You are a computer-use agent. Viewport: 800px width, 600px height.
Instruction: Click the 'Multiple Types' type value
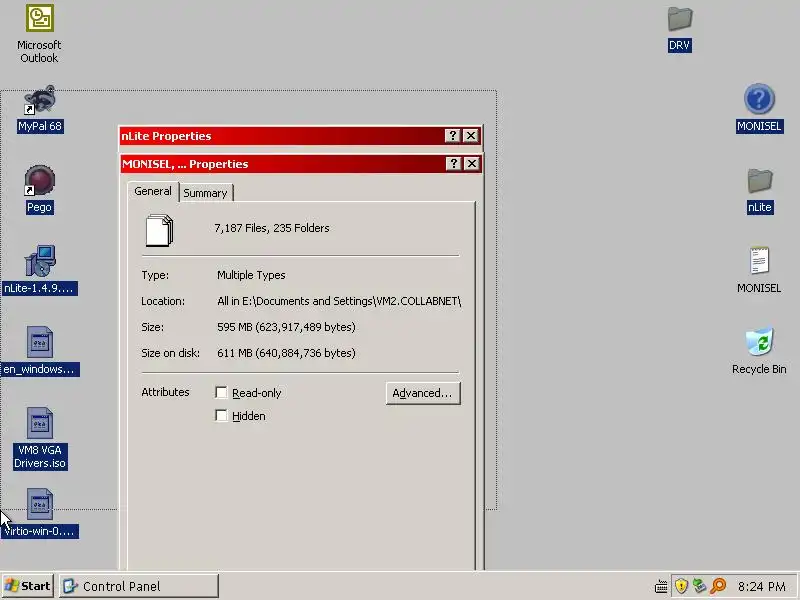(251, 275)
